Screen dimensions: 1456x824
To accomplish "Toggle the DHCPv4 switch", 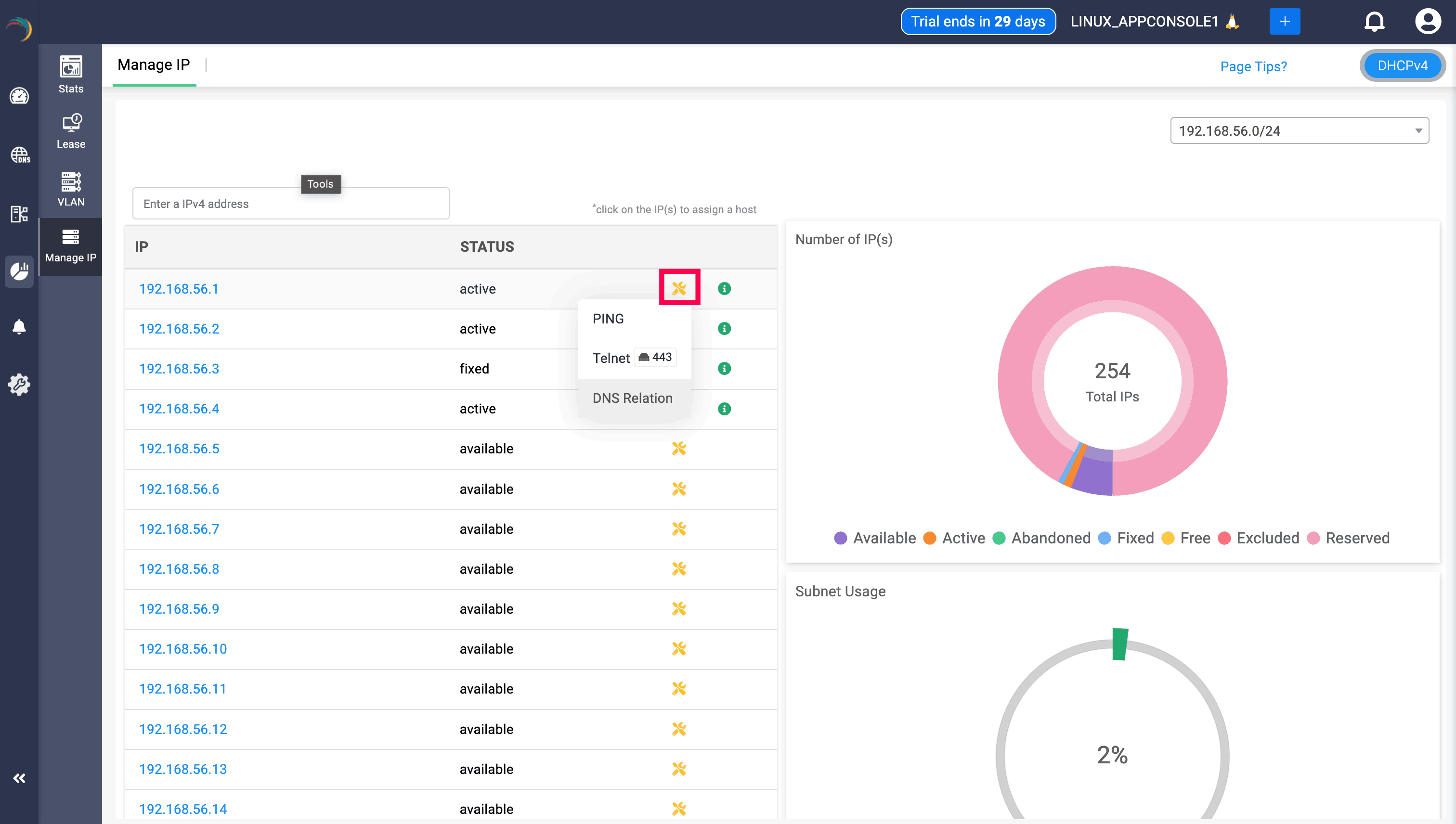I will coord(1402,65).
